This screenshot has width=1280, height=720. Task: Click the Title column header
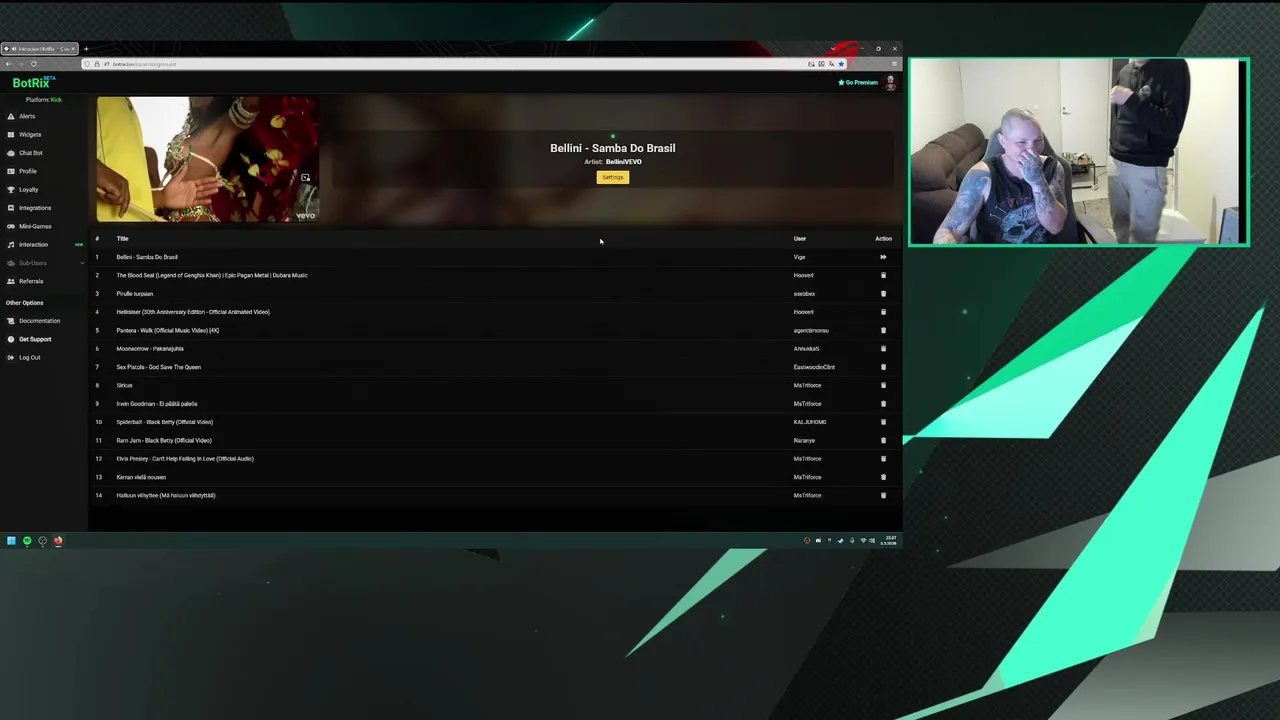coord(122,239)
